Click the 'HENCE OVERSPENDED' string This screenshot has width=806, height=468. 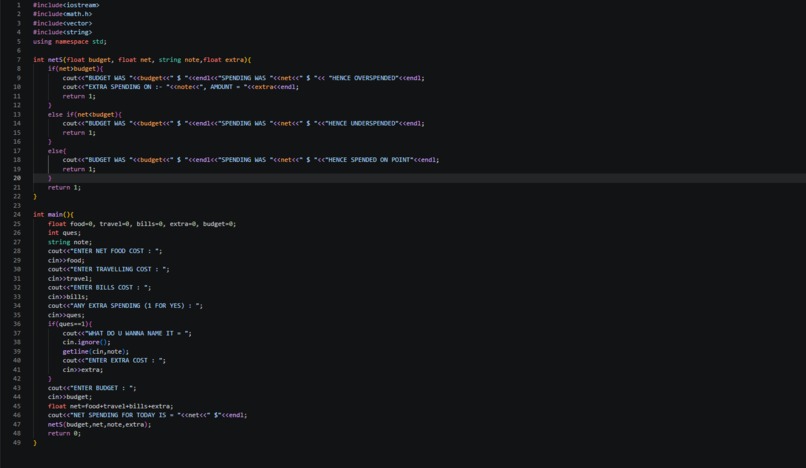tap(363, 78)
